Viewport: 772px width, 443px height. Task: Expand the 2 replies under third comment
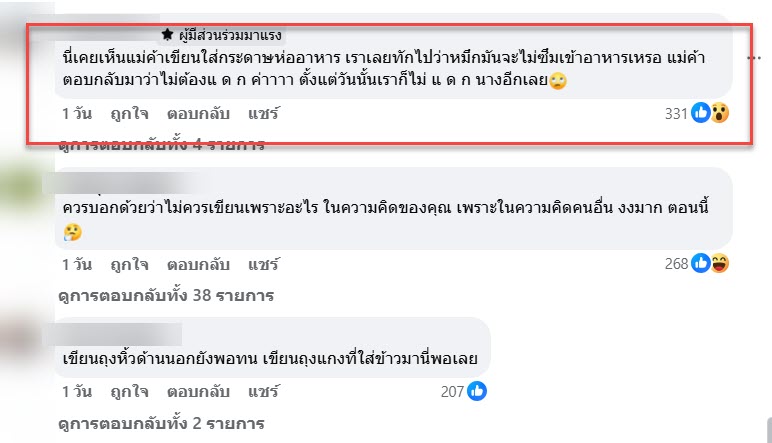161,423
